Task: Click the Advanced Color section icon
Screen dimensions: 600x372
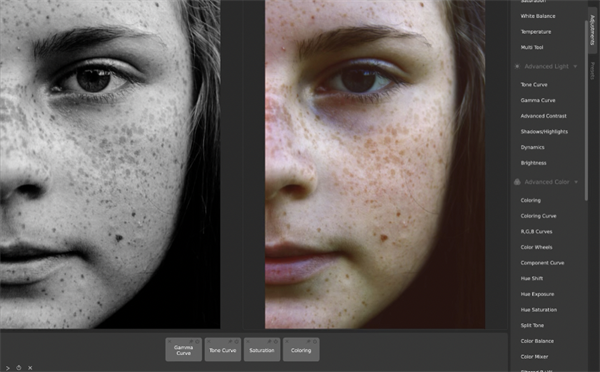Action: 517,182
